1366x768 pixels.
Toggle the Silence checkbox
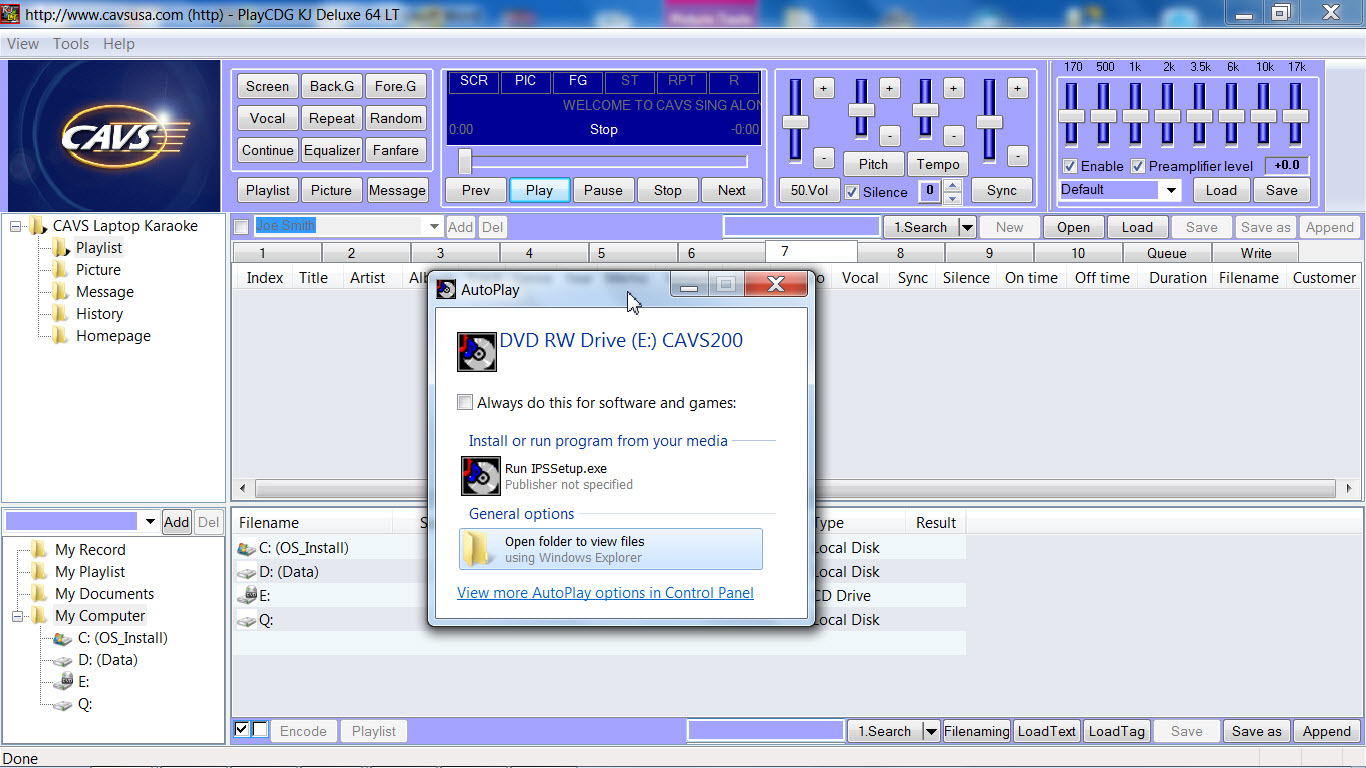[852, 192]
